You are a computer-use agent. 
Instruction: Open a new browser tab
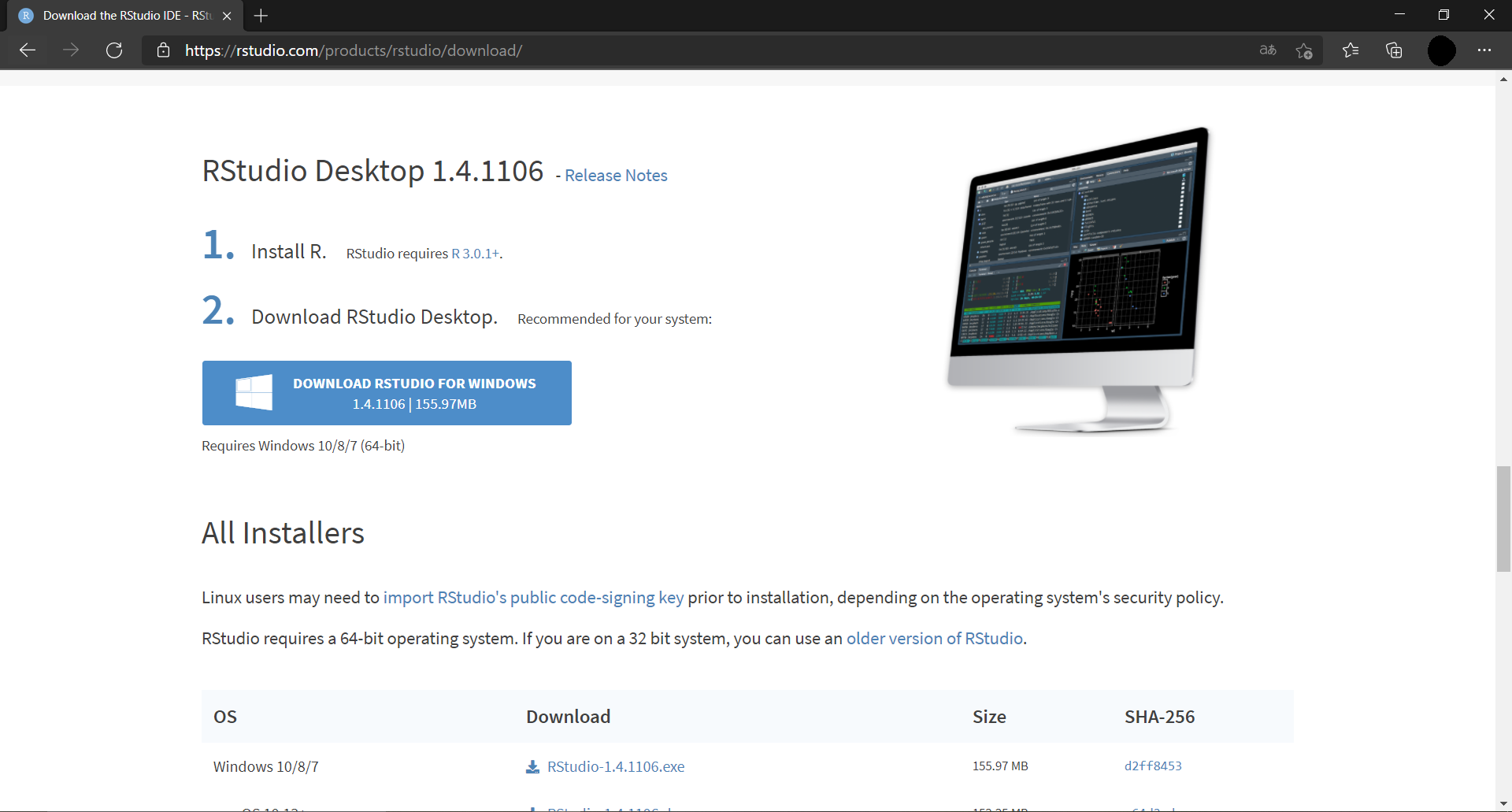261,15
